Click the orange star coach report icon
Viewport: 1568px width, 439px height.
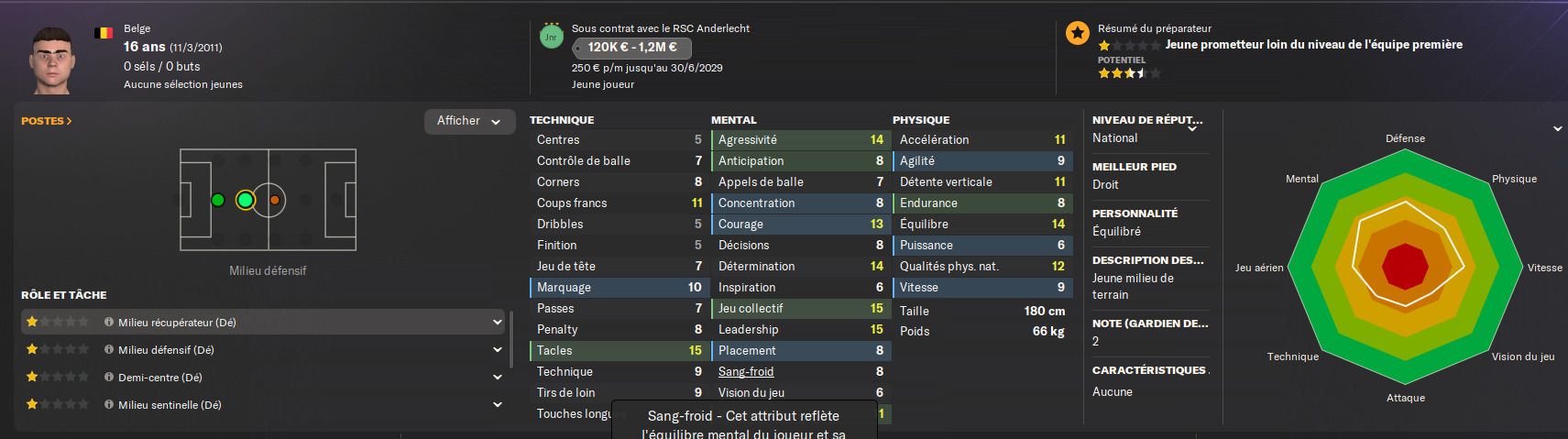click(1078, 33)
